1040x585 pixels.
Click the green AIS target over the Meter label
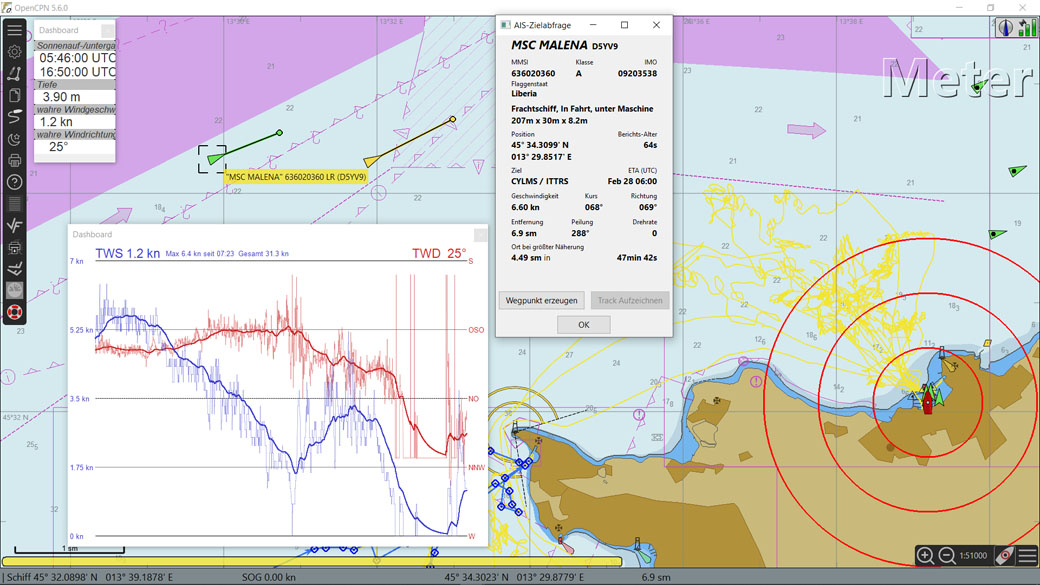[x=979, y=86]
